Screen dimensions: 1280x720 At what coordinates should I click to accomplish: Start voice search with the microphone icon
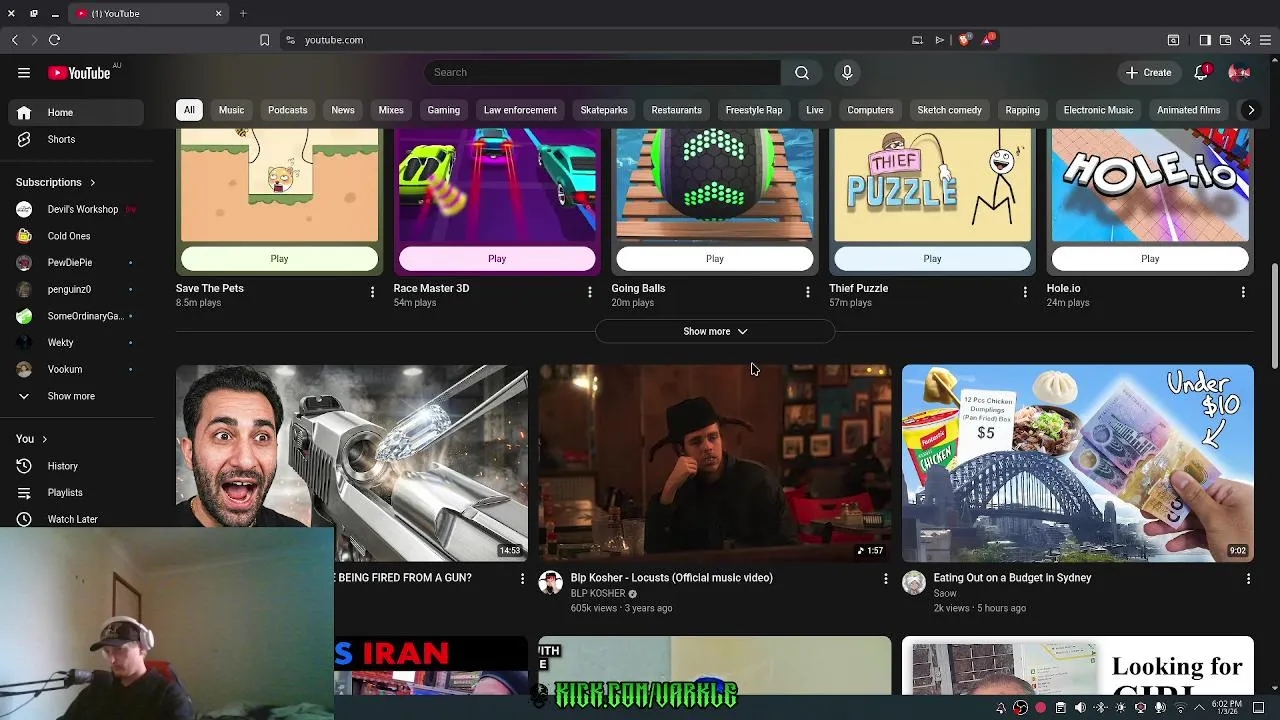(x=847, y=72)
